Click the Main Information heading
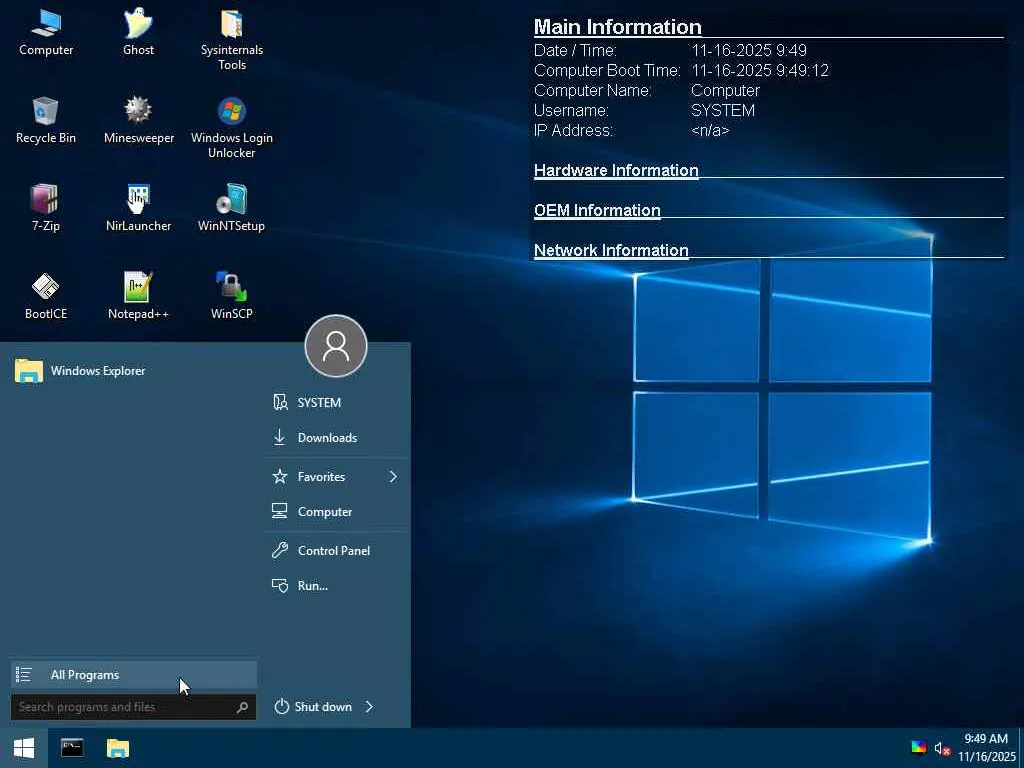1024x768 pixels. pos(617,27)
